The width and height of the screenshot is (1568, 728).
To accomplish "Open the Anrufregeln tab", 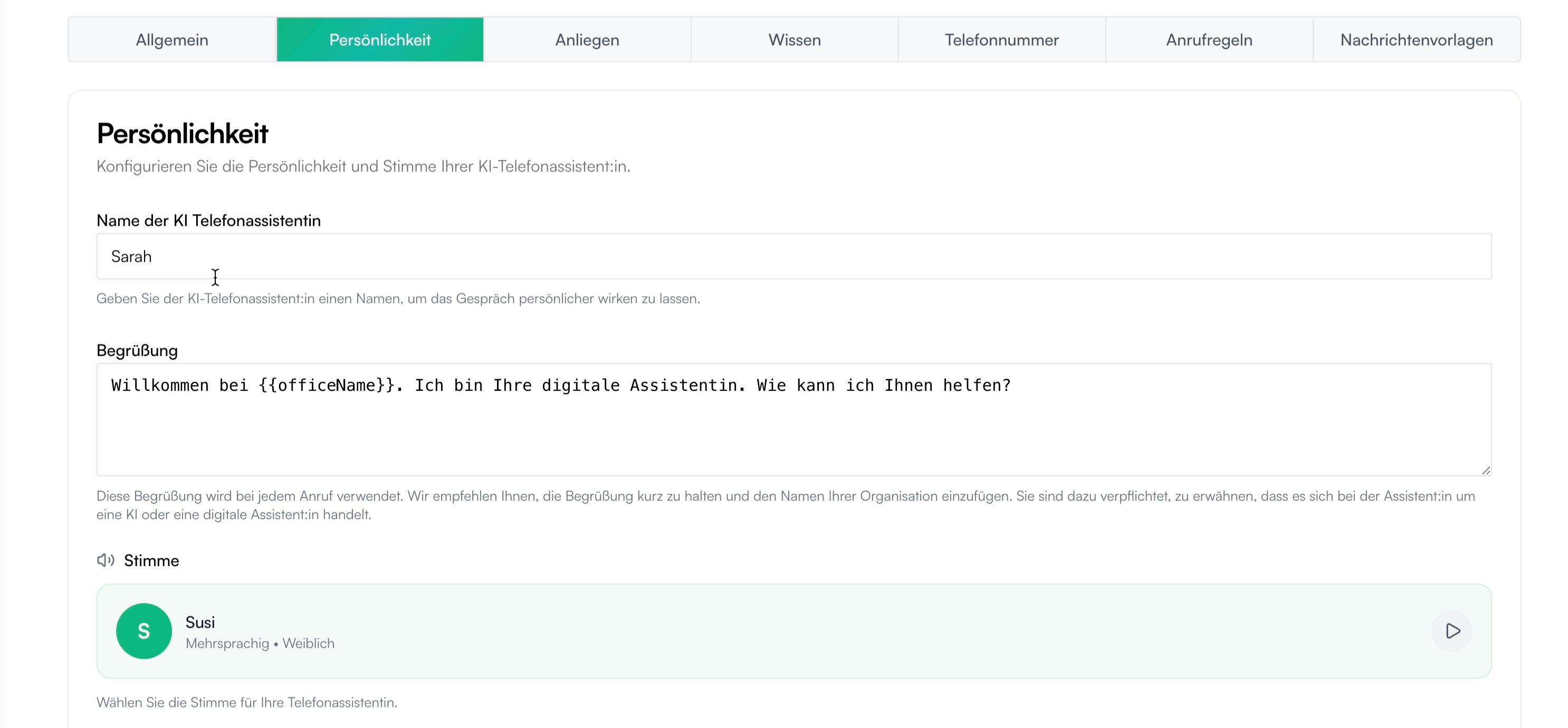I will (x=1209, y=40).
